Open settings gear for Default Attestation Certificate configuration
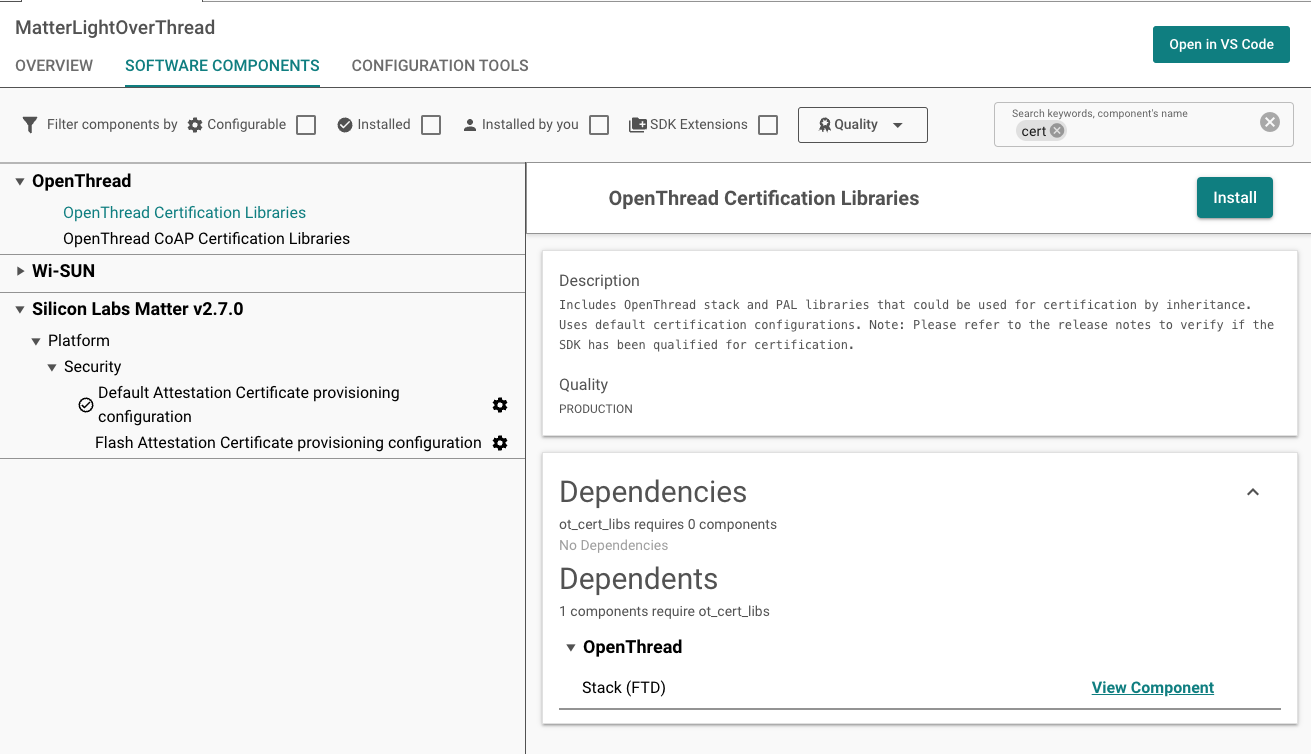 [x=499, y=405]
